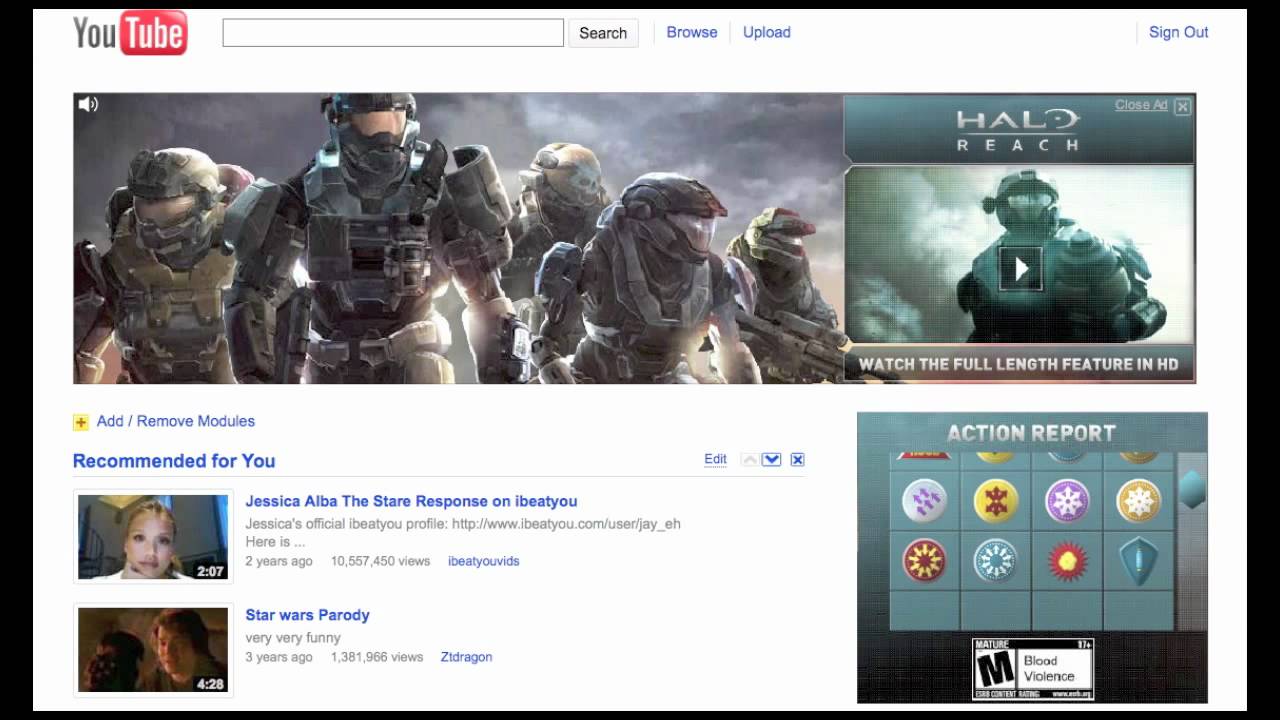Click the red spiky sunburst medal
Screen dimensions: 1280x720
(1067, 561)
